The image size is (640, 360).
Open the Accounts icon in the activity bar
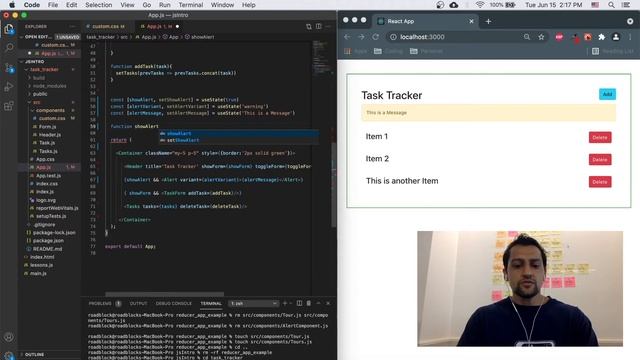click(9, 337)
